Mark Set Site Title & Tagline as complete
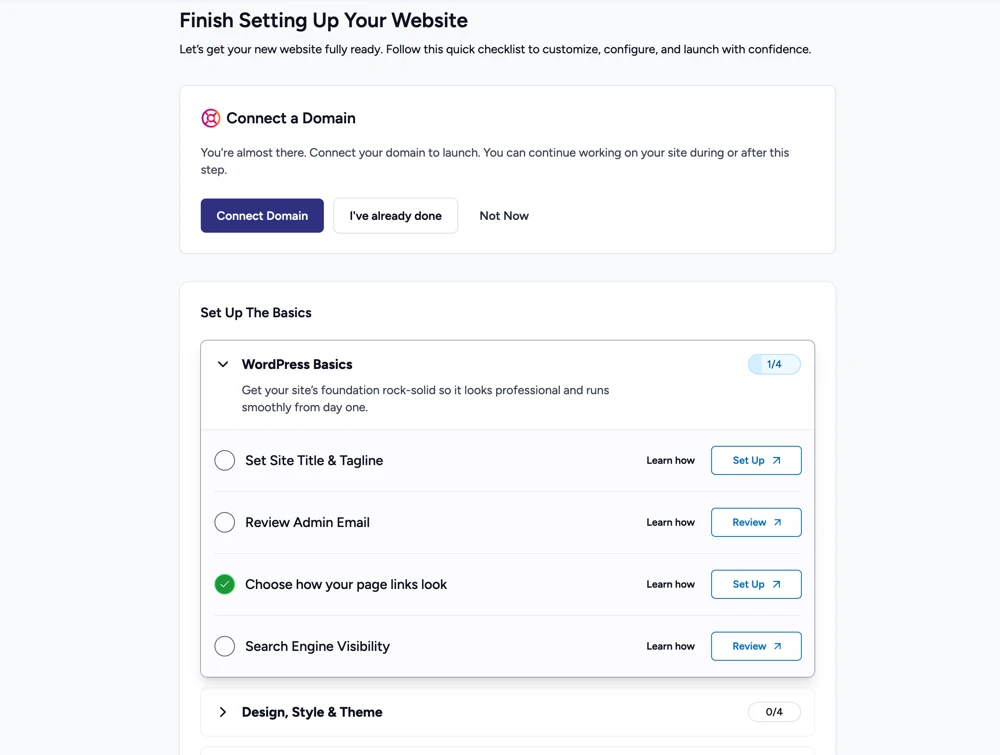This screenshot has width=1000, height=755. tap(224, 460)
